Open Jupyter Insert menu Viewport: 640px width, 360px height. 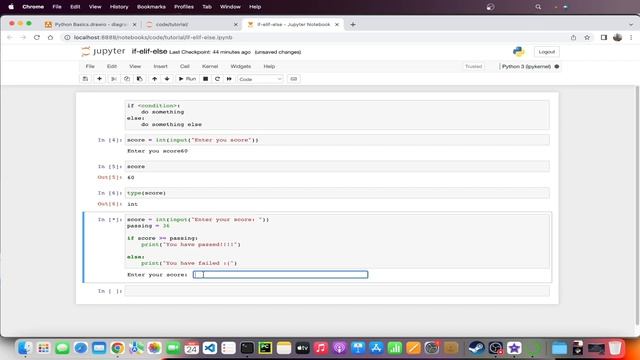click(x=160, y=66)
